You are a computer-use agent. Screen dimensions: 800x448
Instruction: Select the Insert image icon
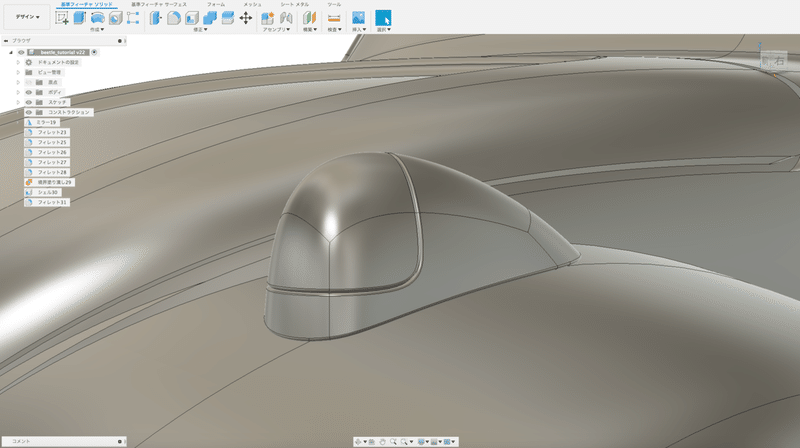click(359, 18)
